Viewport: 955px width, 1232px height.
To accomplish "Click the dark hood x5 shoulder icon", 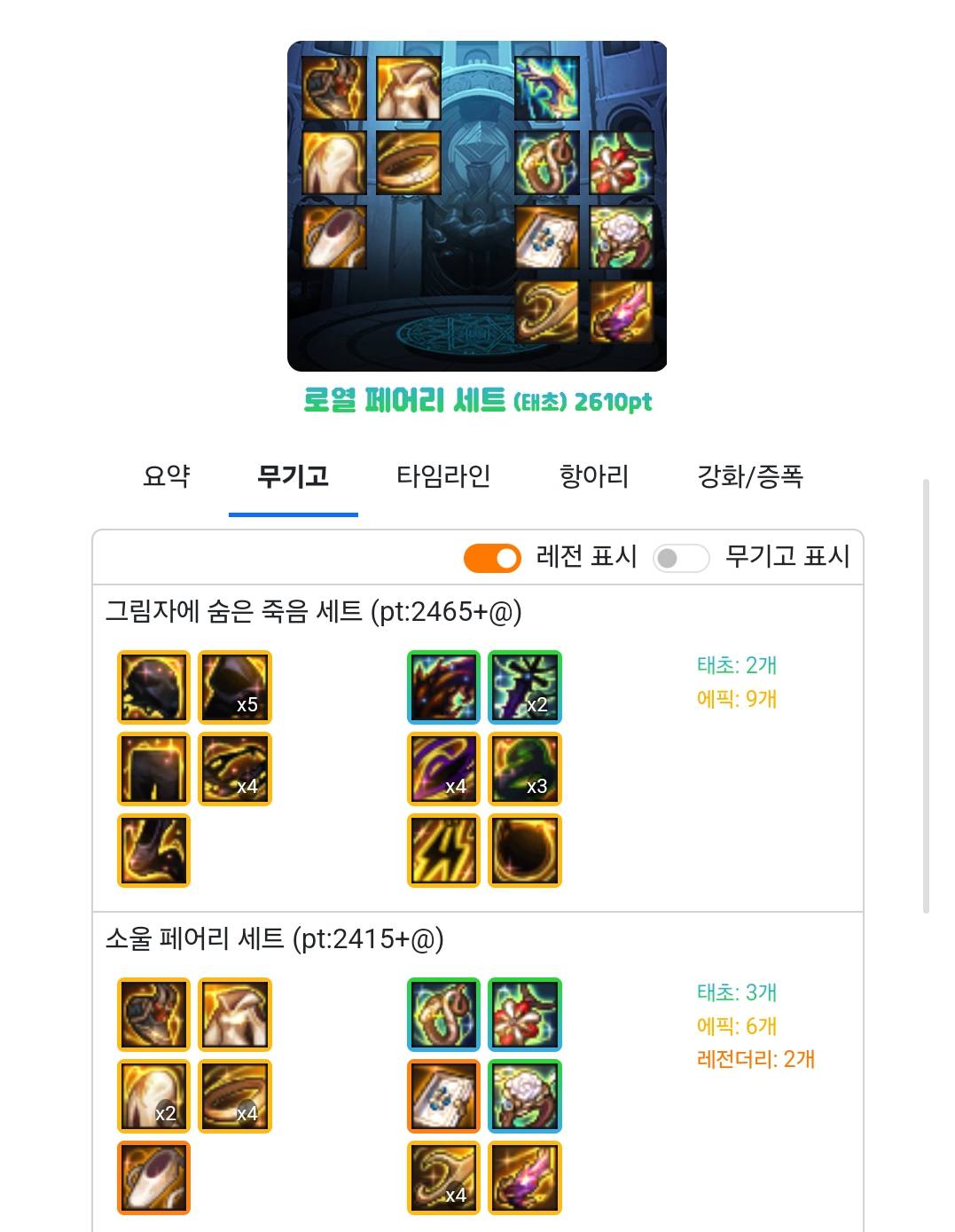I will [x=235, y=687].
